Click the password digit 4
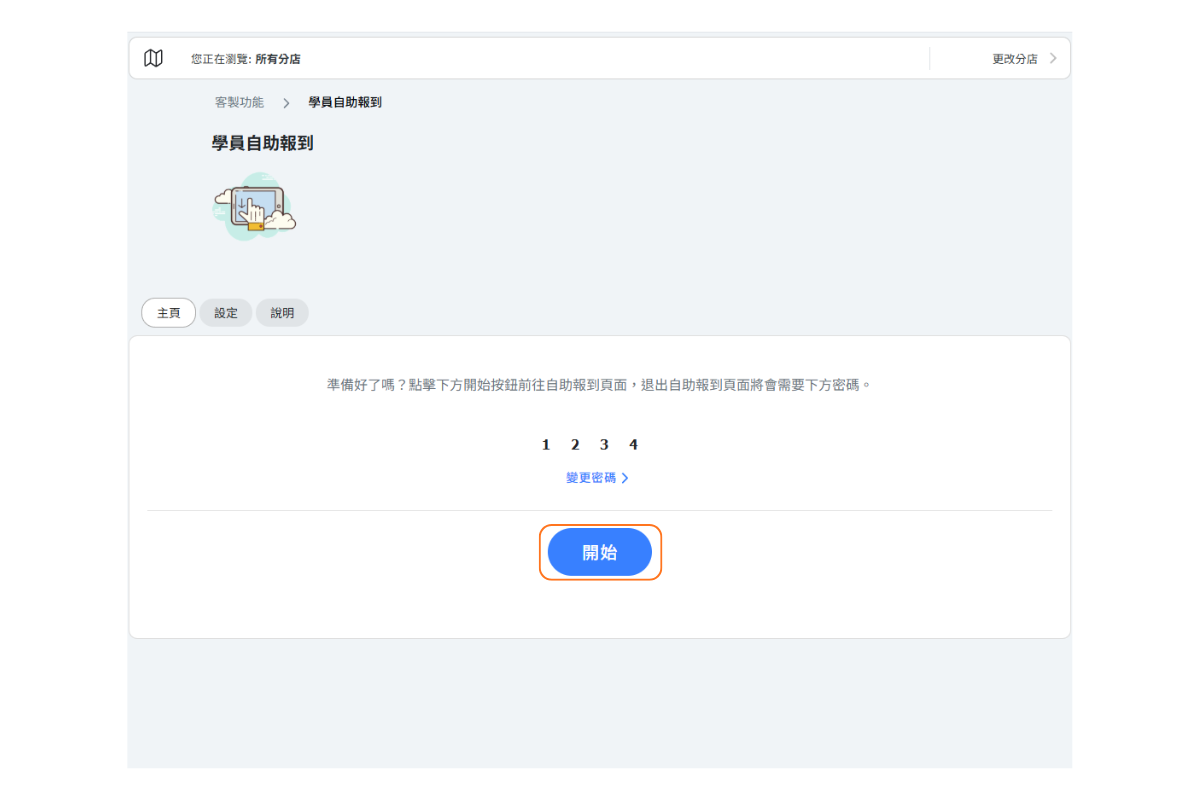1200x800 pixels. pos(633,445)
